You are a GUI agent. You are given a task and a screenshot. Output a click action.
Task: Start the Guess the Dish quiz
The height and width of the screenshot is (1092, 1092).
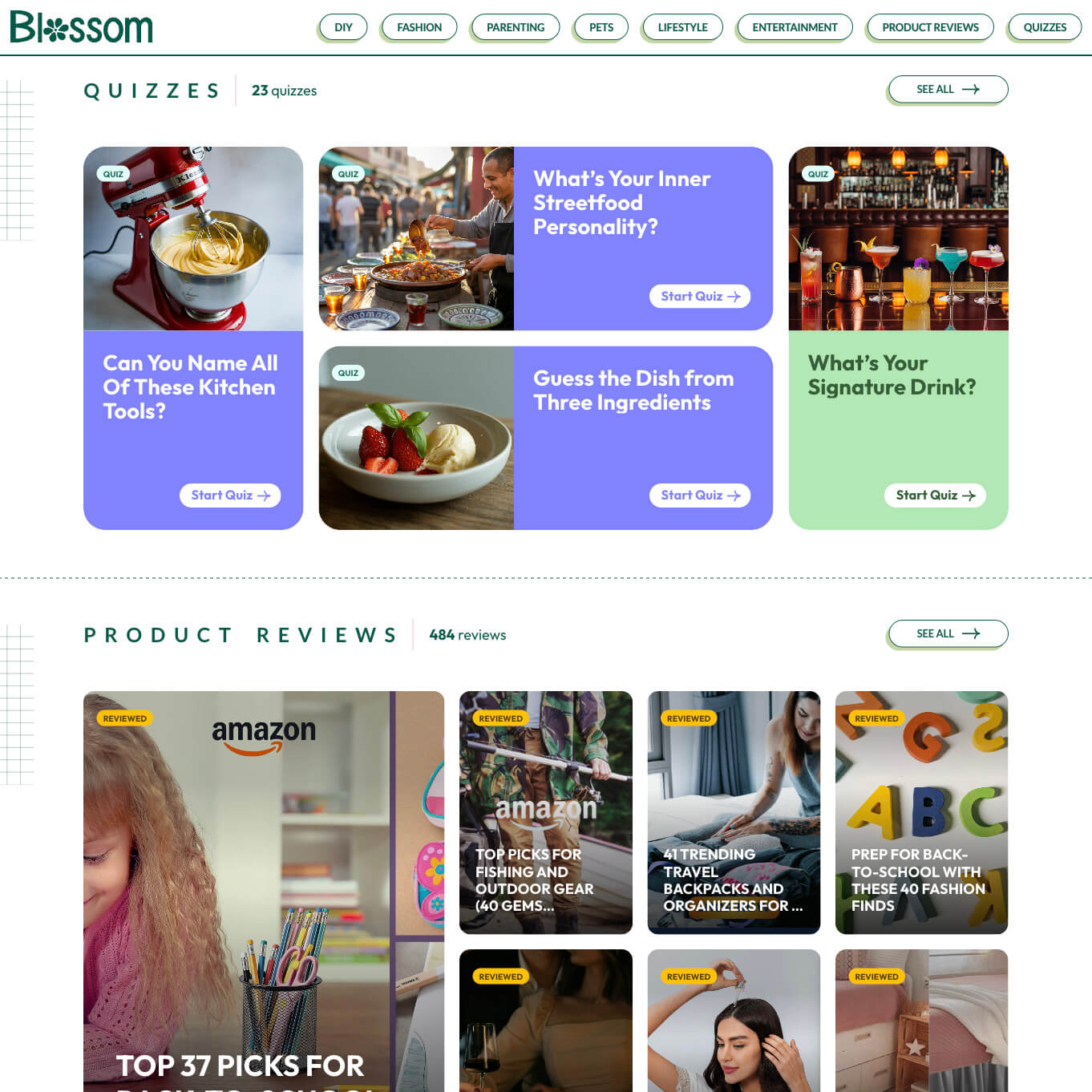700,495
